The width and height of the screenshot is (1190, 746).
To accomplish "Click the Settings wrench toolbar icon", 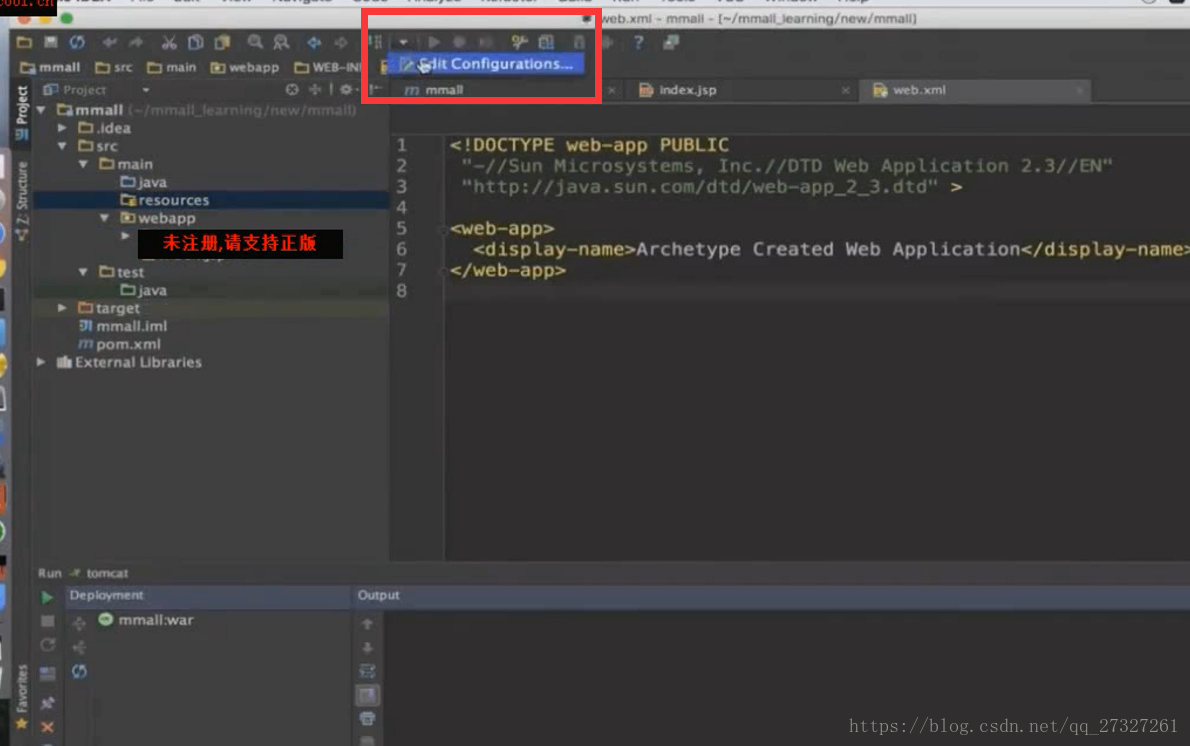I will point(519,42).
